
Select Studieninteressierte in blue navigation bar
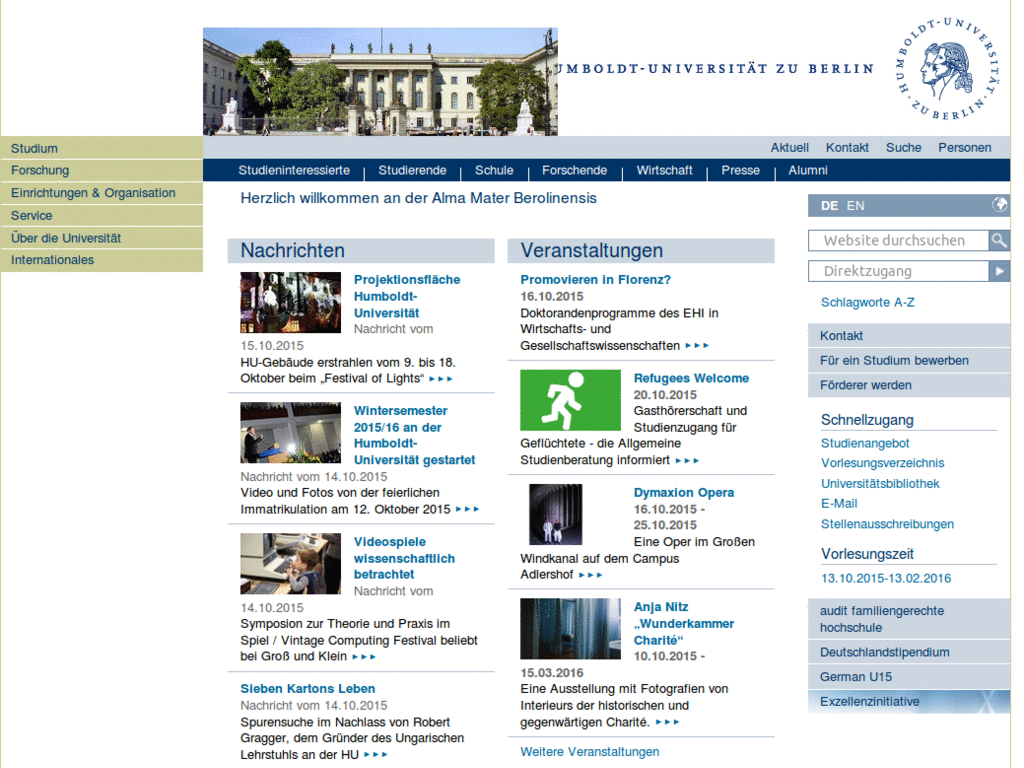pyautogui.click(x=294, y=170)
